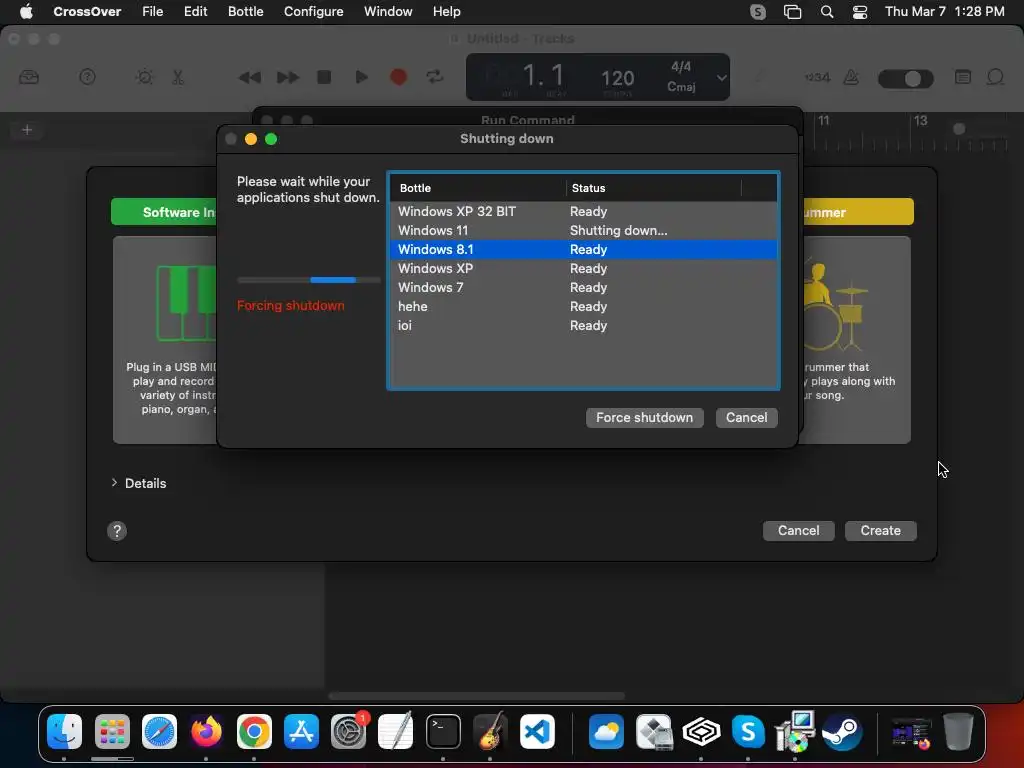The width and height of the screenshot is (1024, 768).
Task: Open the Edit menu
Action: click(195, 11)
